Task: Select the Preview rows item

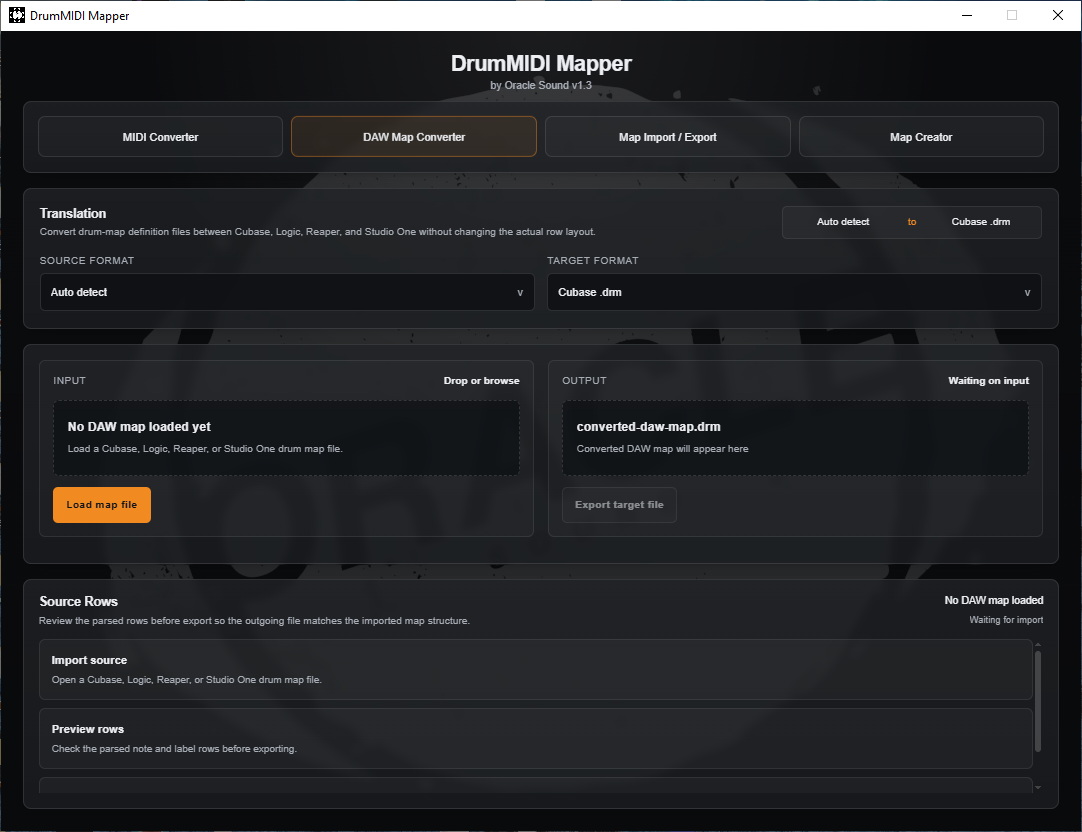Action: click(x=535, y=738)
